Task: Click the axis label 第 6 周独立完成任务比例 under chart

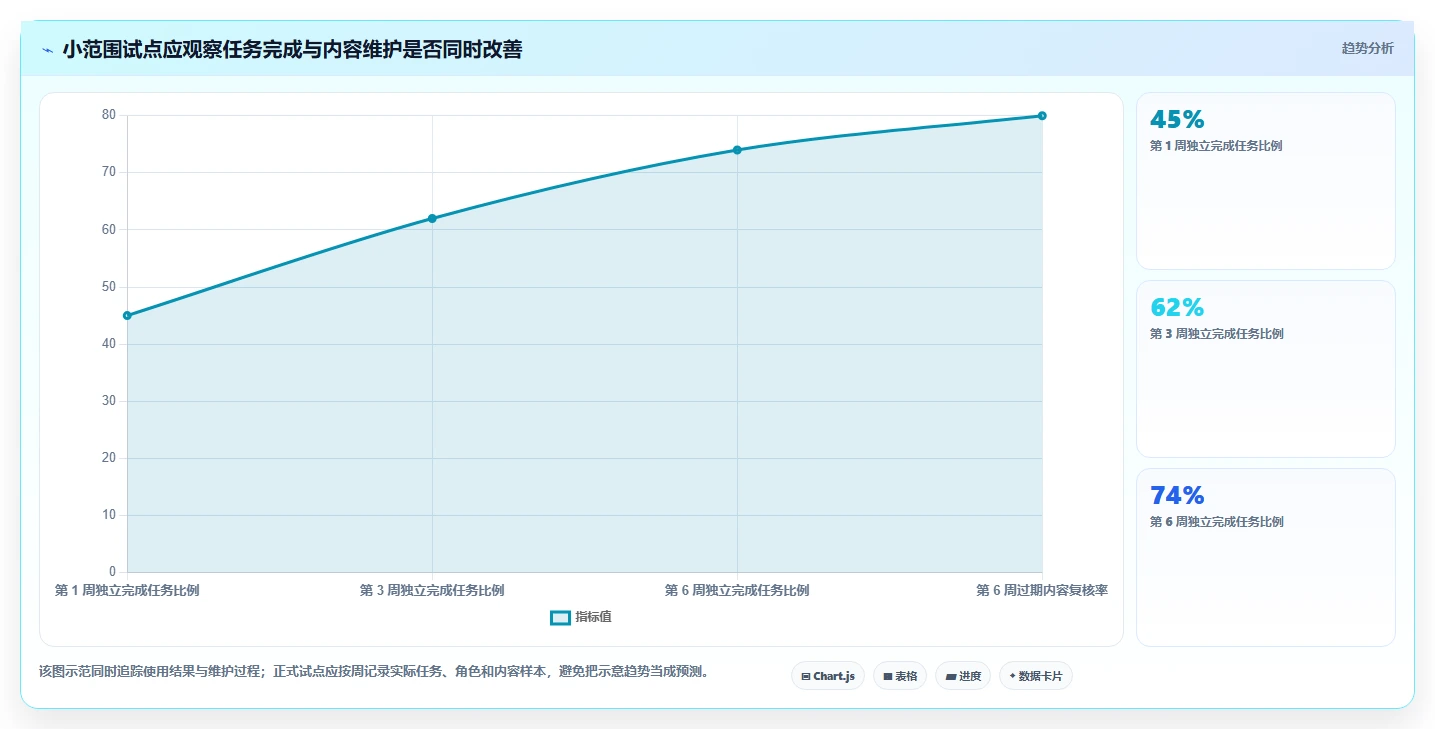Action: [737, 591]
